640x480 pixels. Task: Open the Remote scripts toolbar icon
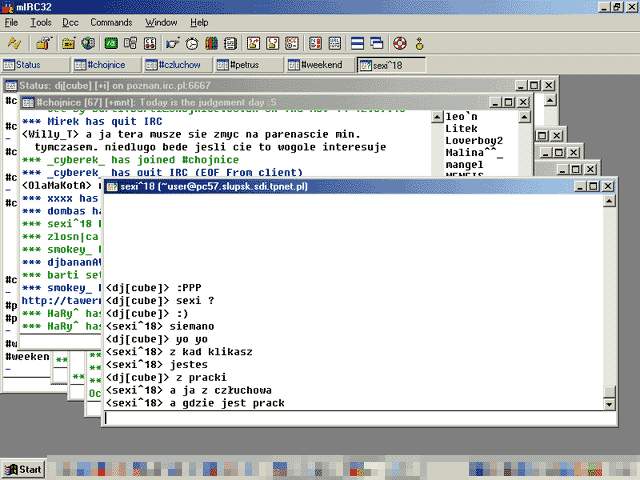150,43
